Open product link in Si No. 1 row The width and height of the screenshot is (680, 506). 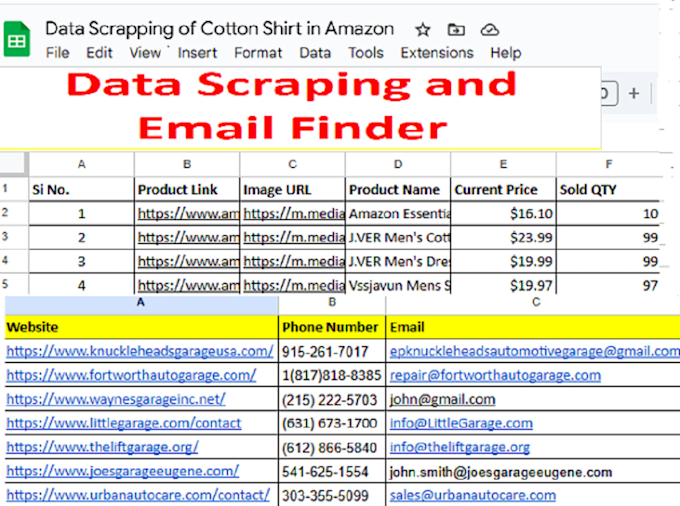pyautogui.click(x=188, y=214)
